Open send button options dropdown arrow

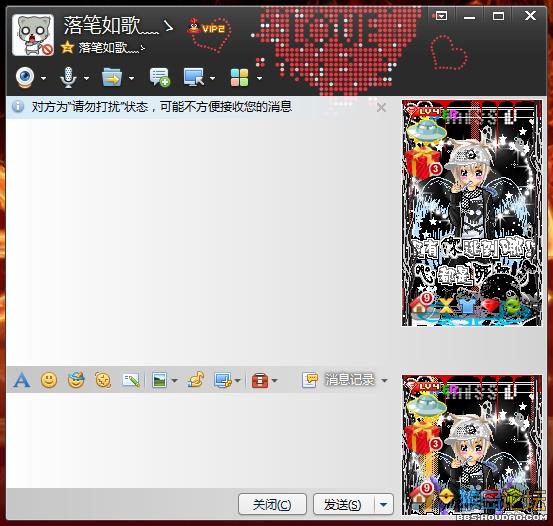tap(384, 504)
